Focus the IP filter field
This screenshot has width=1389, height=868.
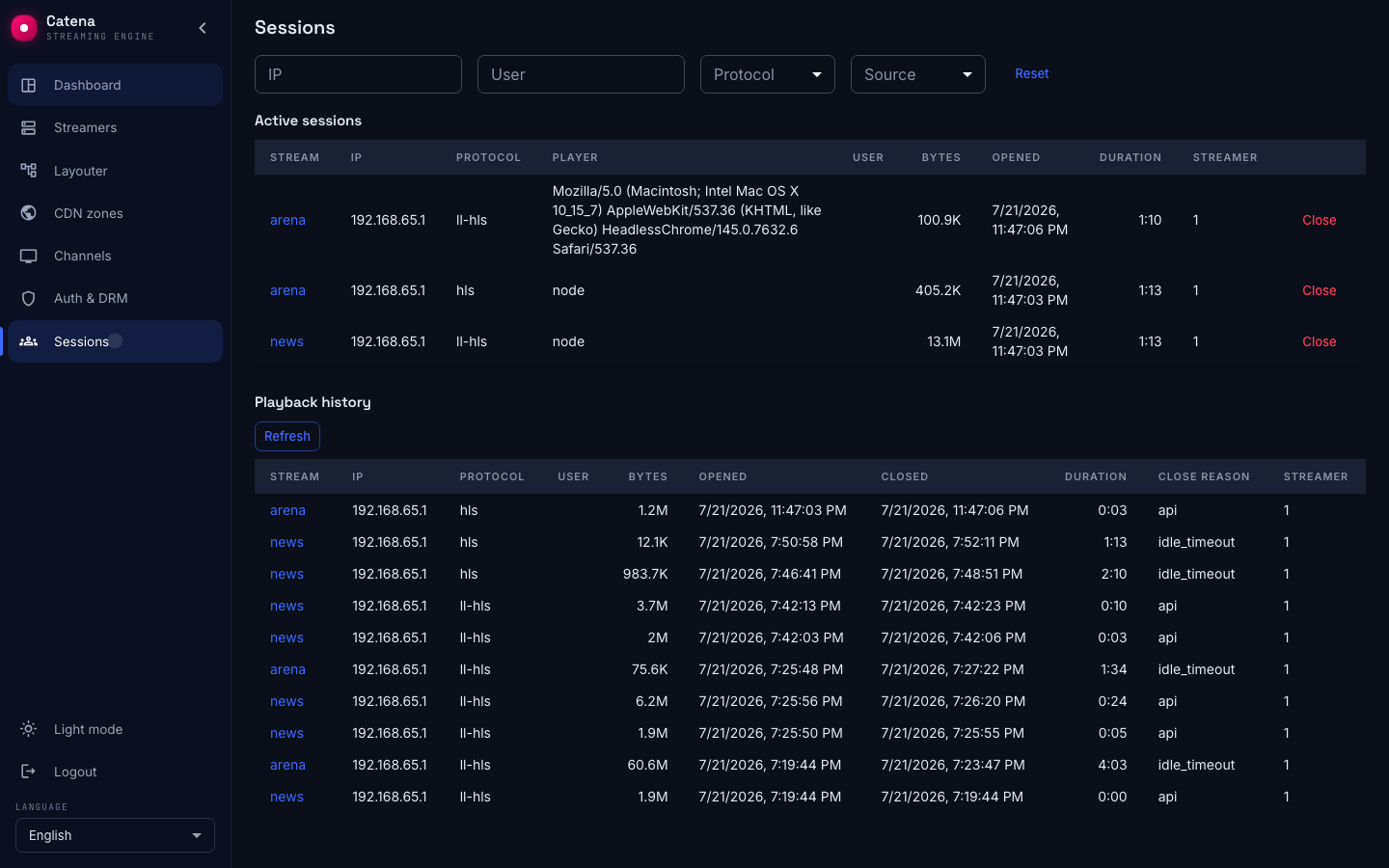click(x=358, y=74)
